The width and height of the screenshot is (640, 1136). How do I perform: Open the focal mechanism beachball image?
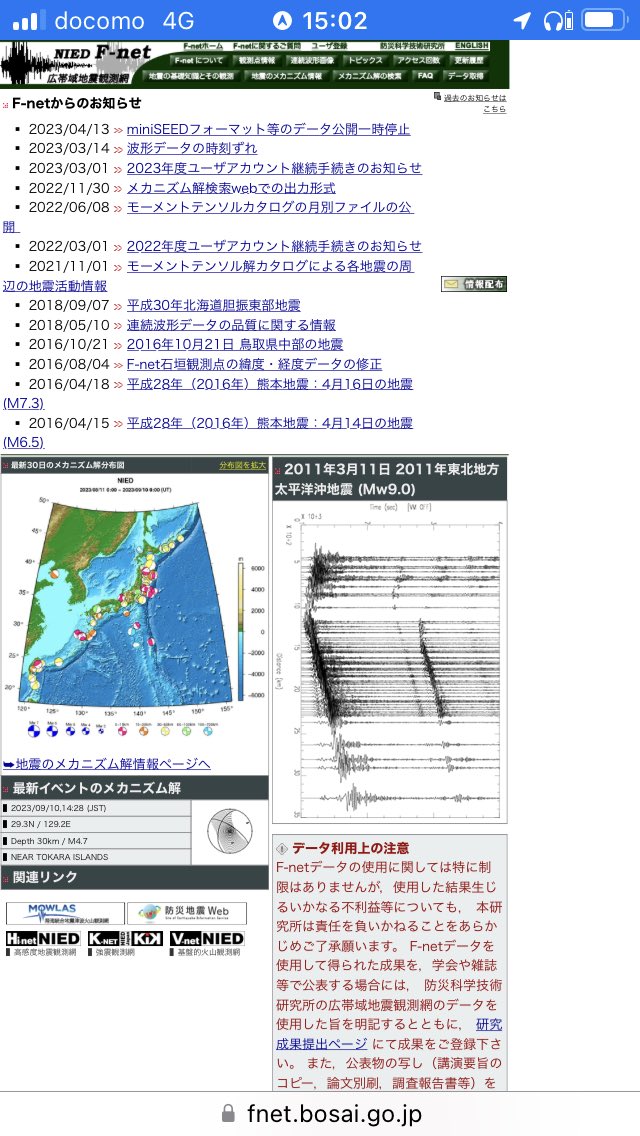pyautogui.click(x=230, y=831)
